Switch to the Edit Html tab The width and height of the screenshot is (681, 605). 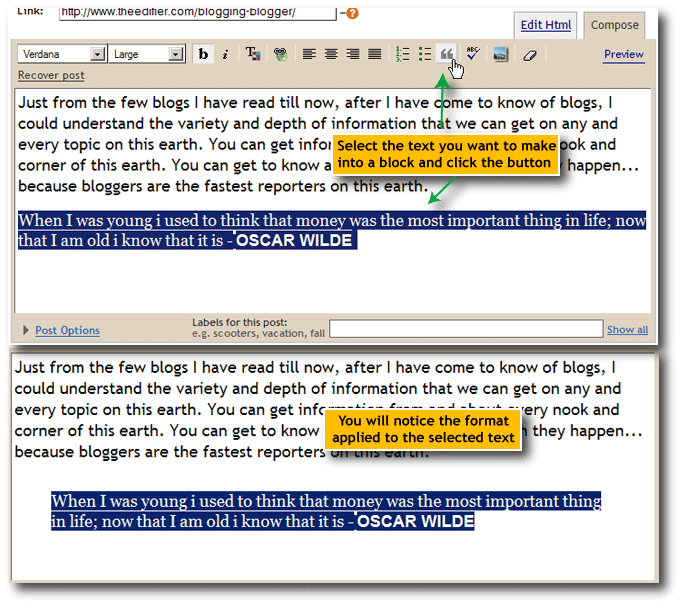coord(545,25)
